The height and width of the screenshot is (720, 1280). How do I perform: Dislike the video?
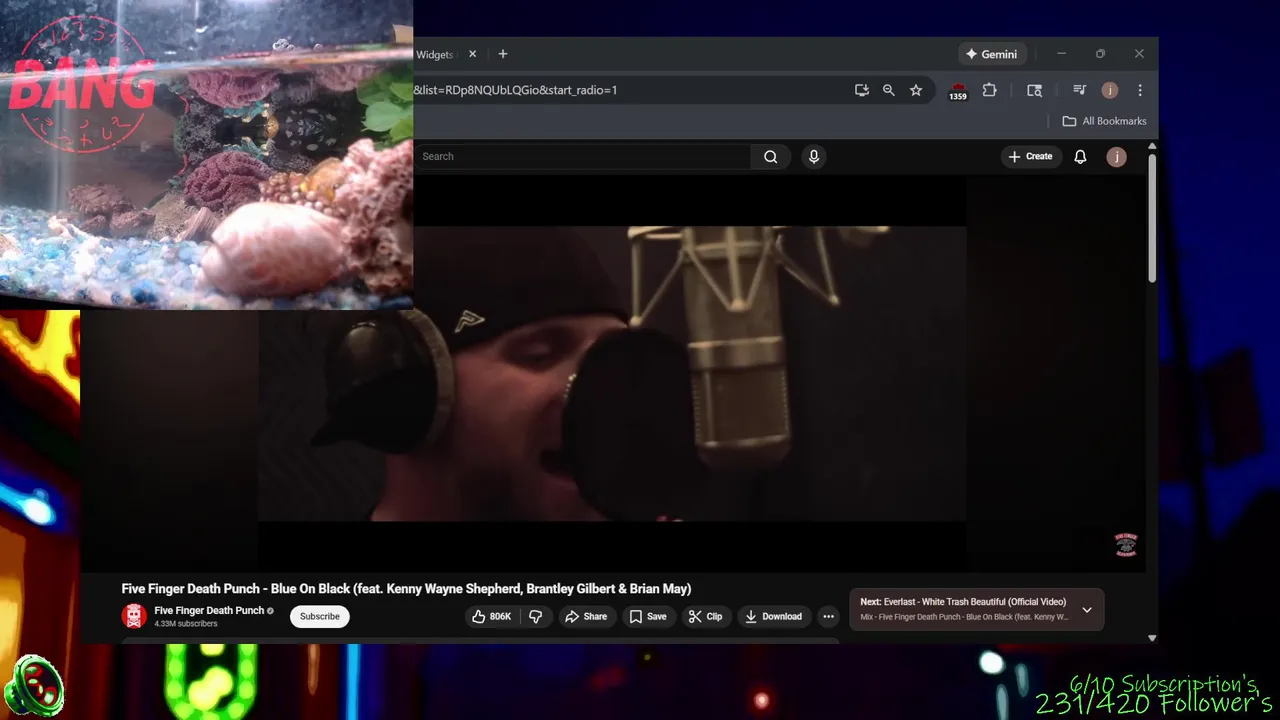tap(536, 616)
